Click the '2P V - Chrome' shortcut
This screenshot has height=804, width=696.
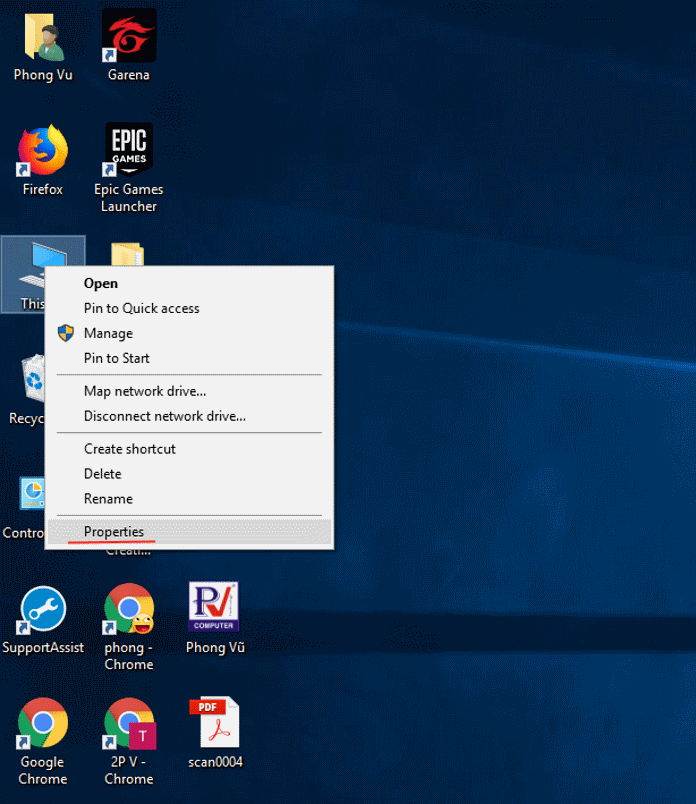coord(129,725)
